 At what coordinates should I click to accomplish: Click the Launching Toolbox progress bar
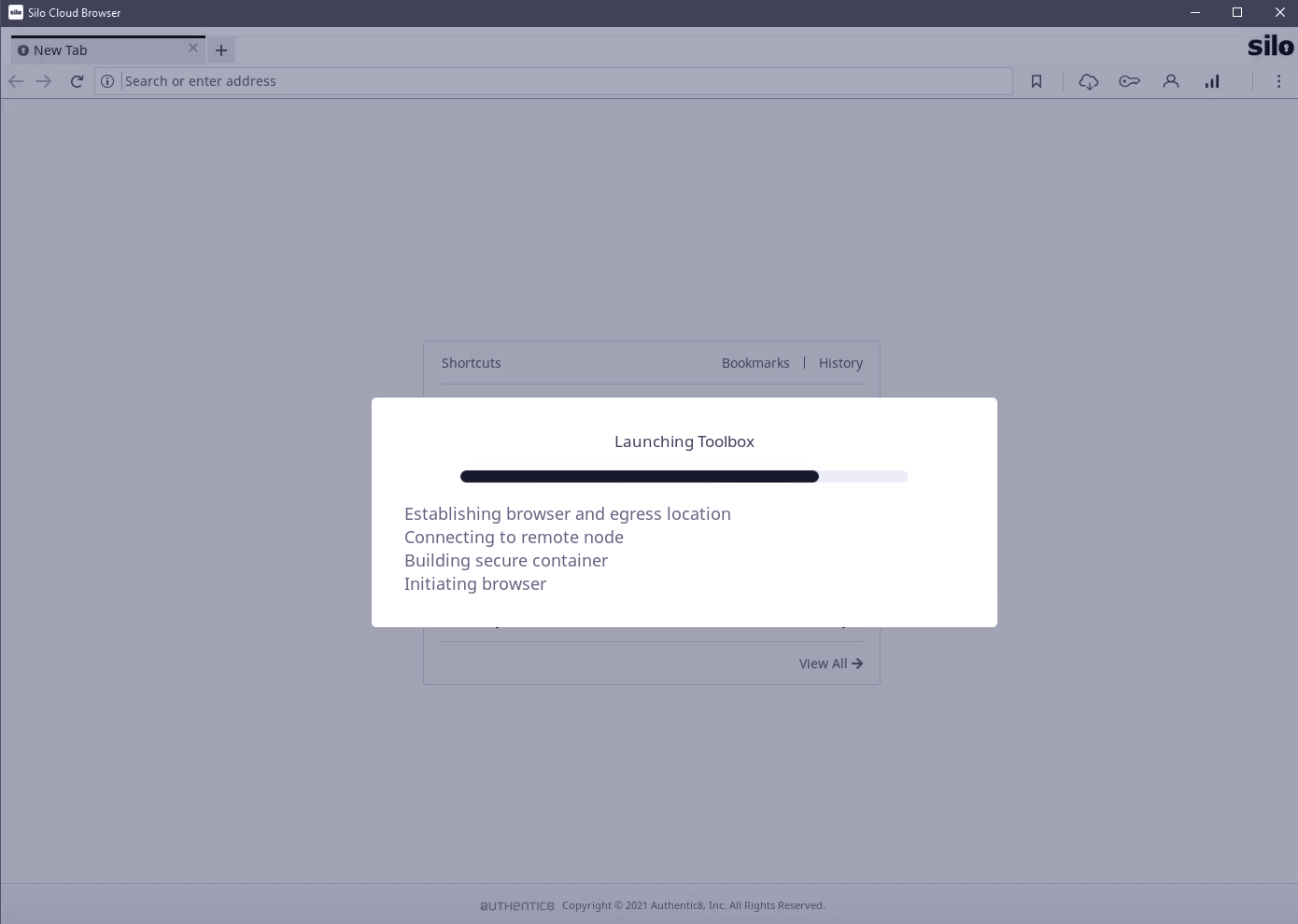pyautogui.click(x=684, y=477)
